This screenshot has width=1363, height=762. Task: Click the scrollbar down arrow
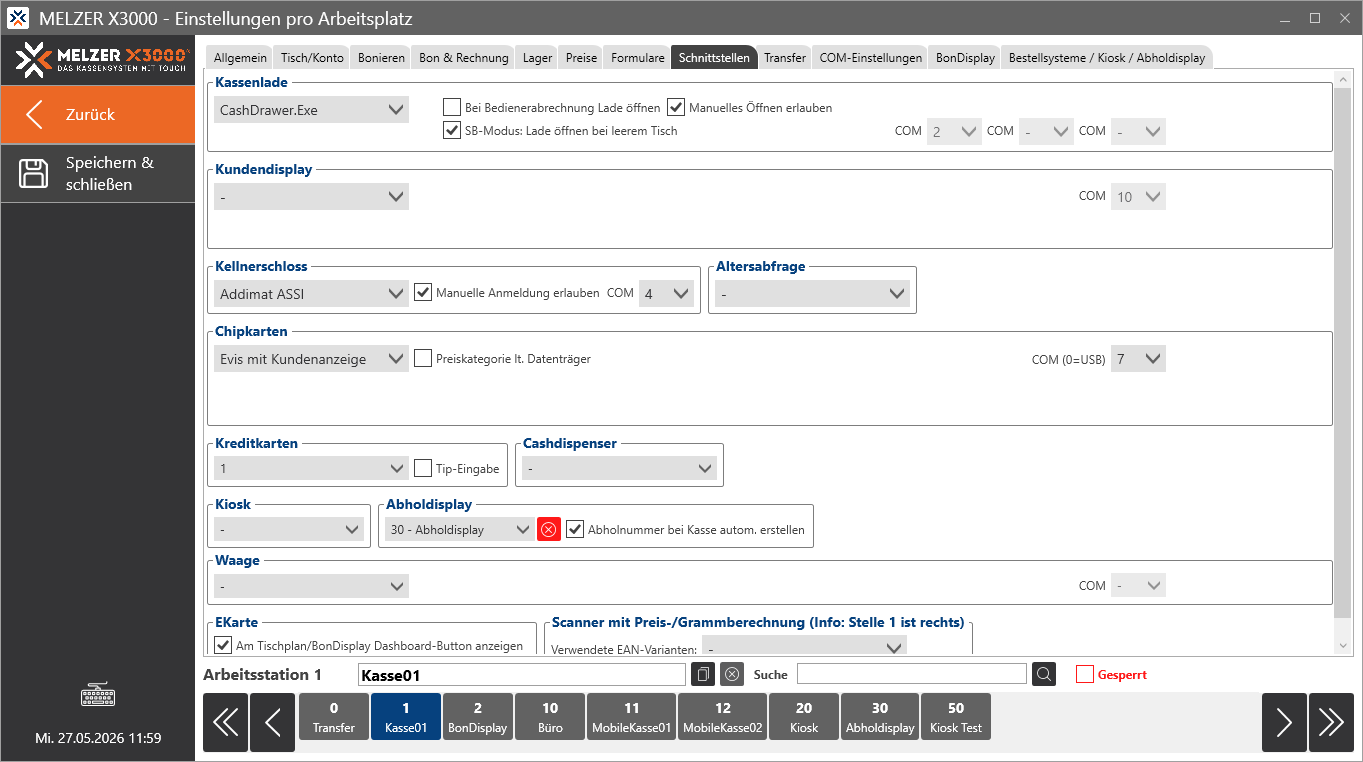pyautogui.click(x=1343, y=646)
